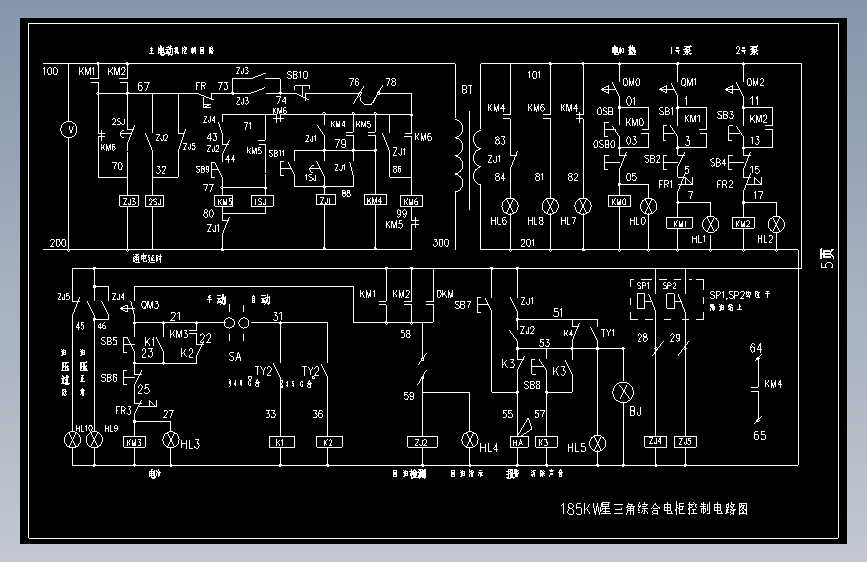Pick the K1 coil box
867x562 pixels.
(x=281, y=442)
